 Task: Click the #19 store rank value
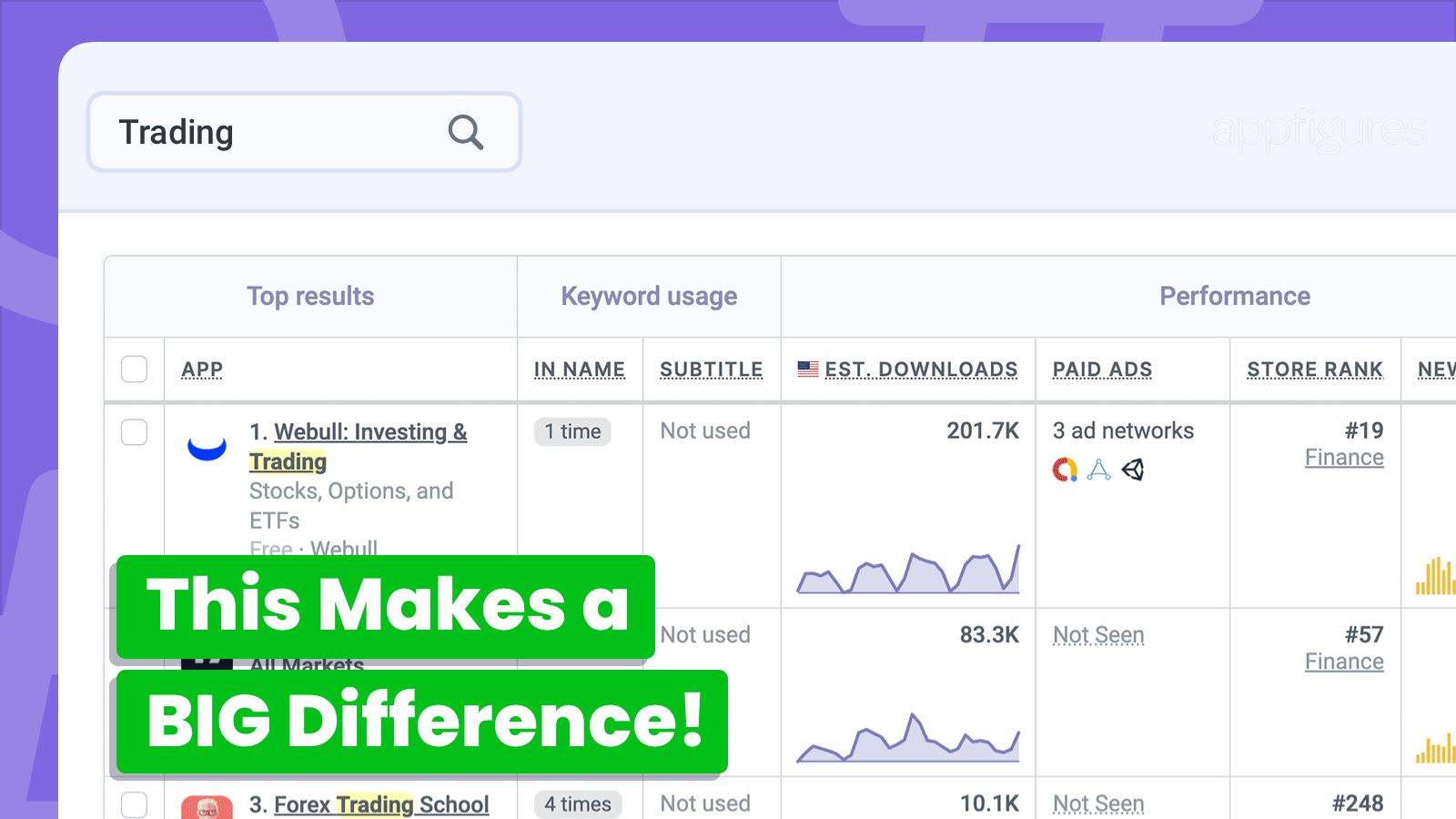(x=1364, y=430)
